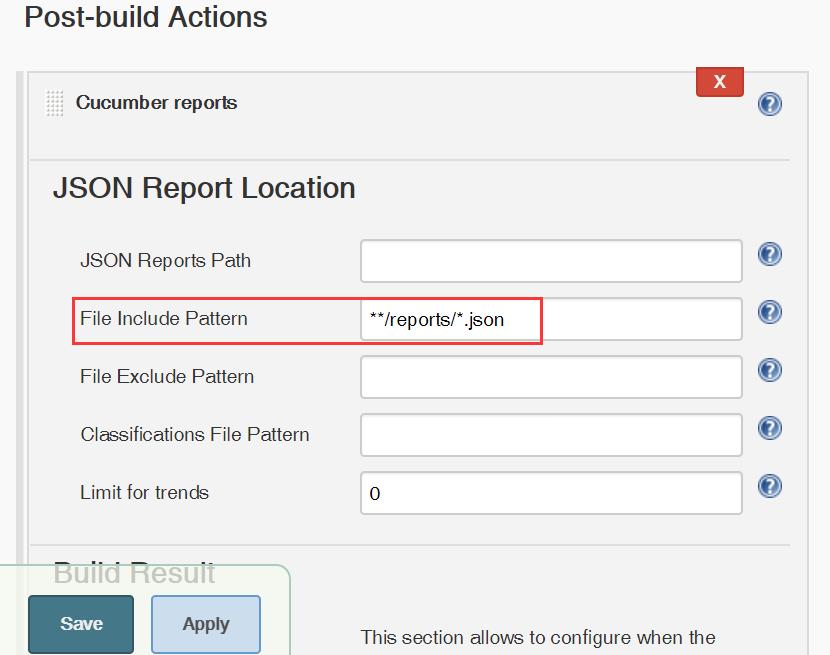Click the Cucumber reports drag handle
Screen dimensions: 830x655
(x=55, y=103)
